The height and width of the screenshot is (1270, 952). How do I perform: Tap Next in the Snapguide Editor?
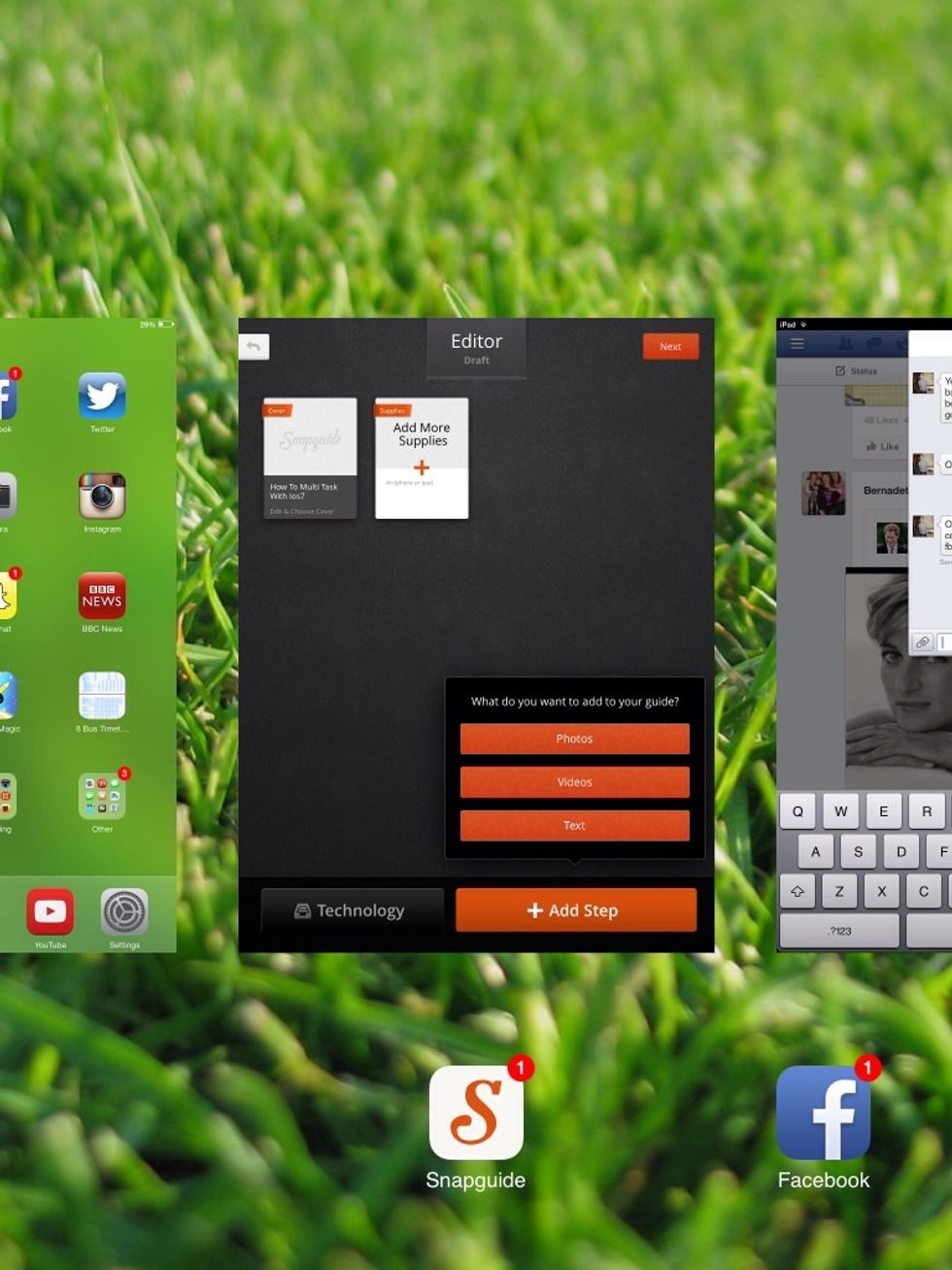[x=670, y=346]
